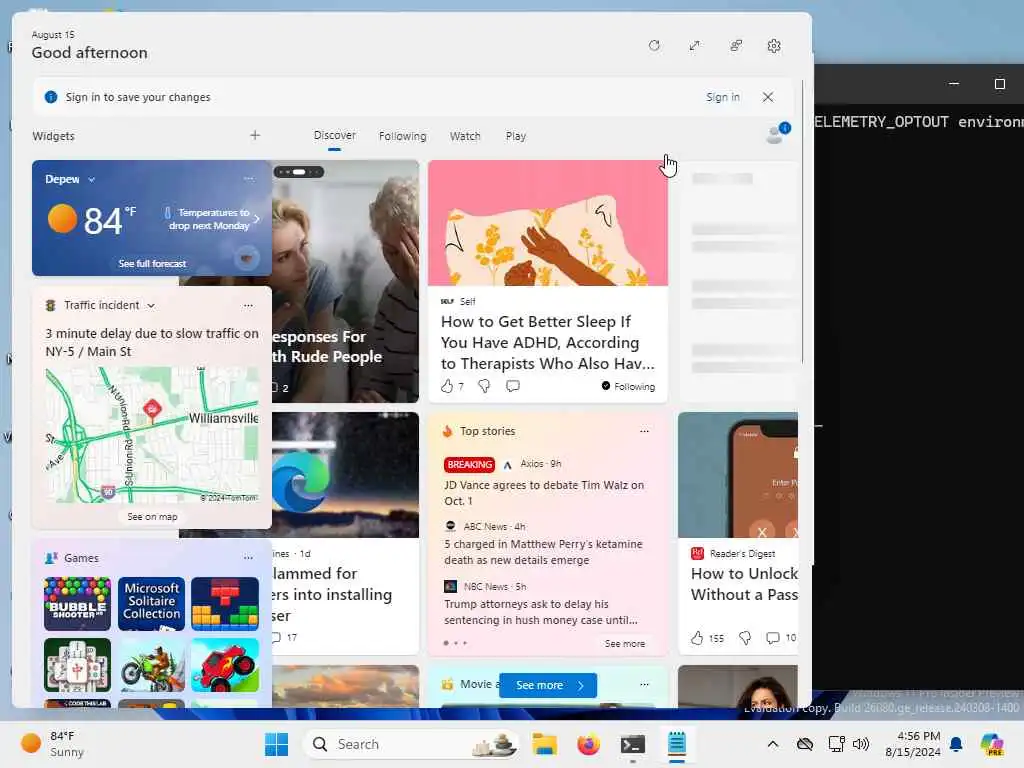This screenshot has width=1024, height=768.
Task: Open Reader's Digest article comments
Action: click(x=773, y=637)
